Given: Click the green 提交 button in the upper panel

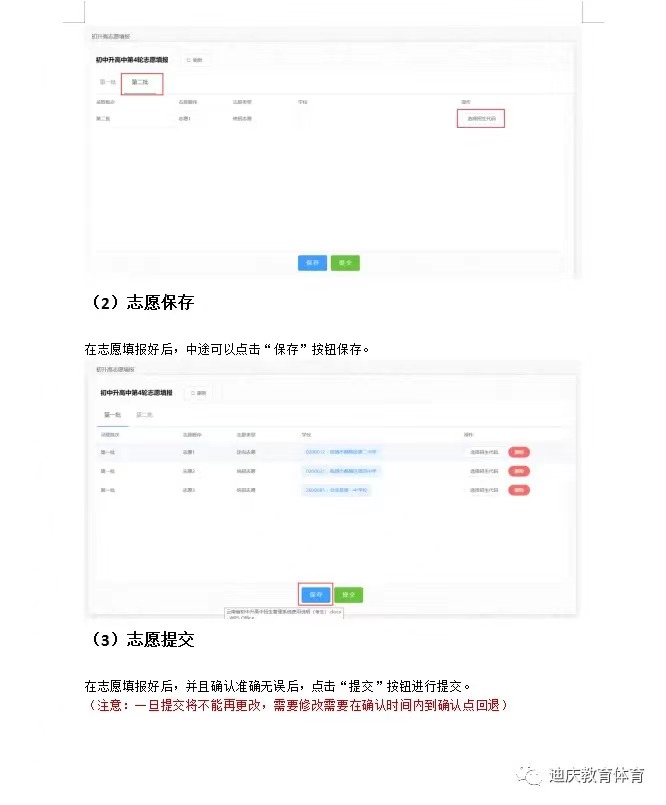Looking at the screenshot, I should pyautogui.click(x=345, y=262).
